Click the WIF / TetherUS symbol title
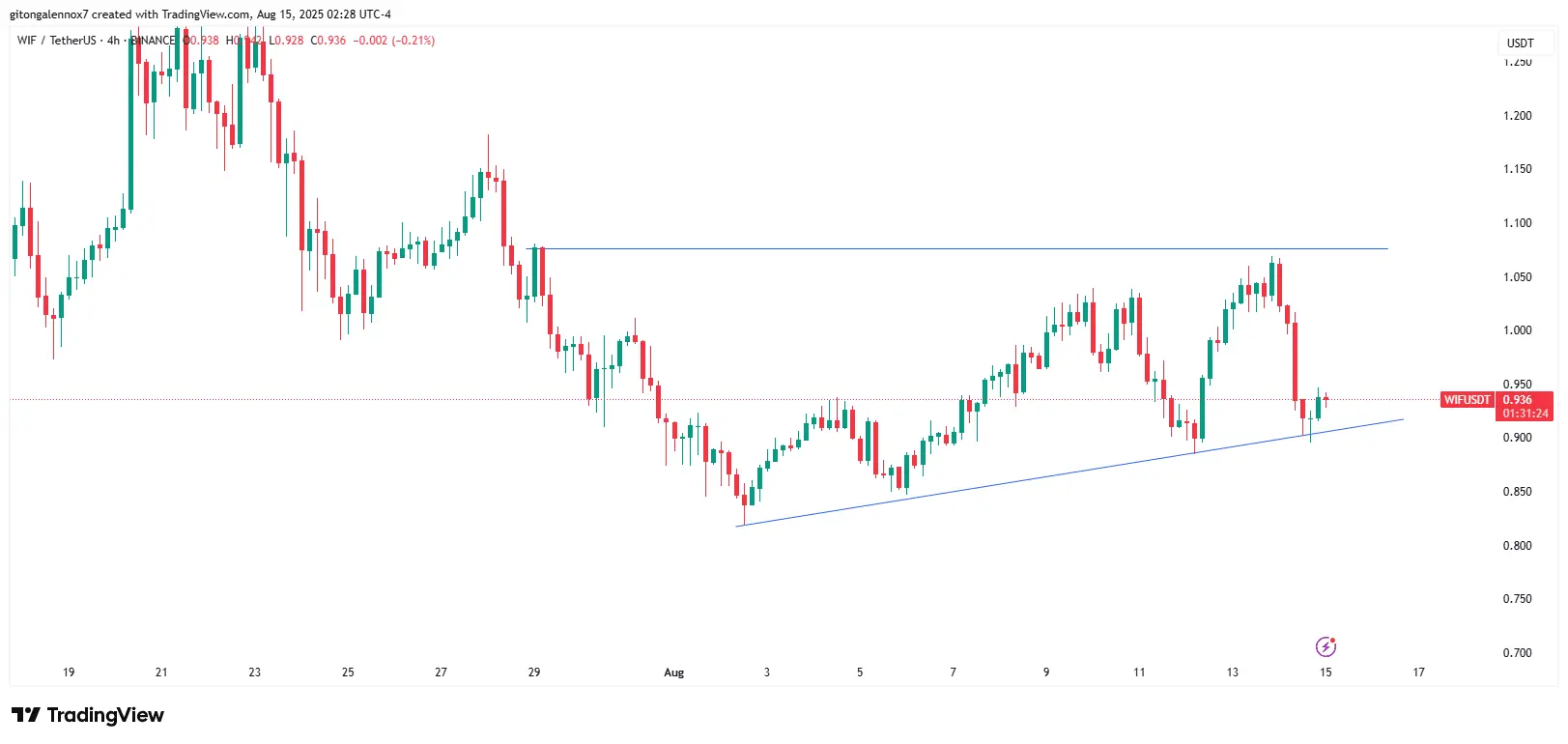Image resolution: width=1568 pixels, height=744 pixels. (57, 41)
